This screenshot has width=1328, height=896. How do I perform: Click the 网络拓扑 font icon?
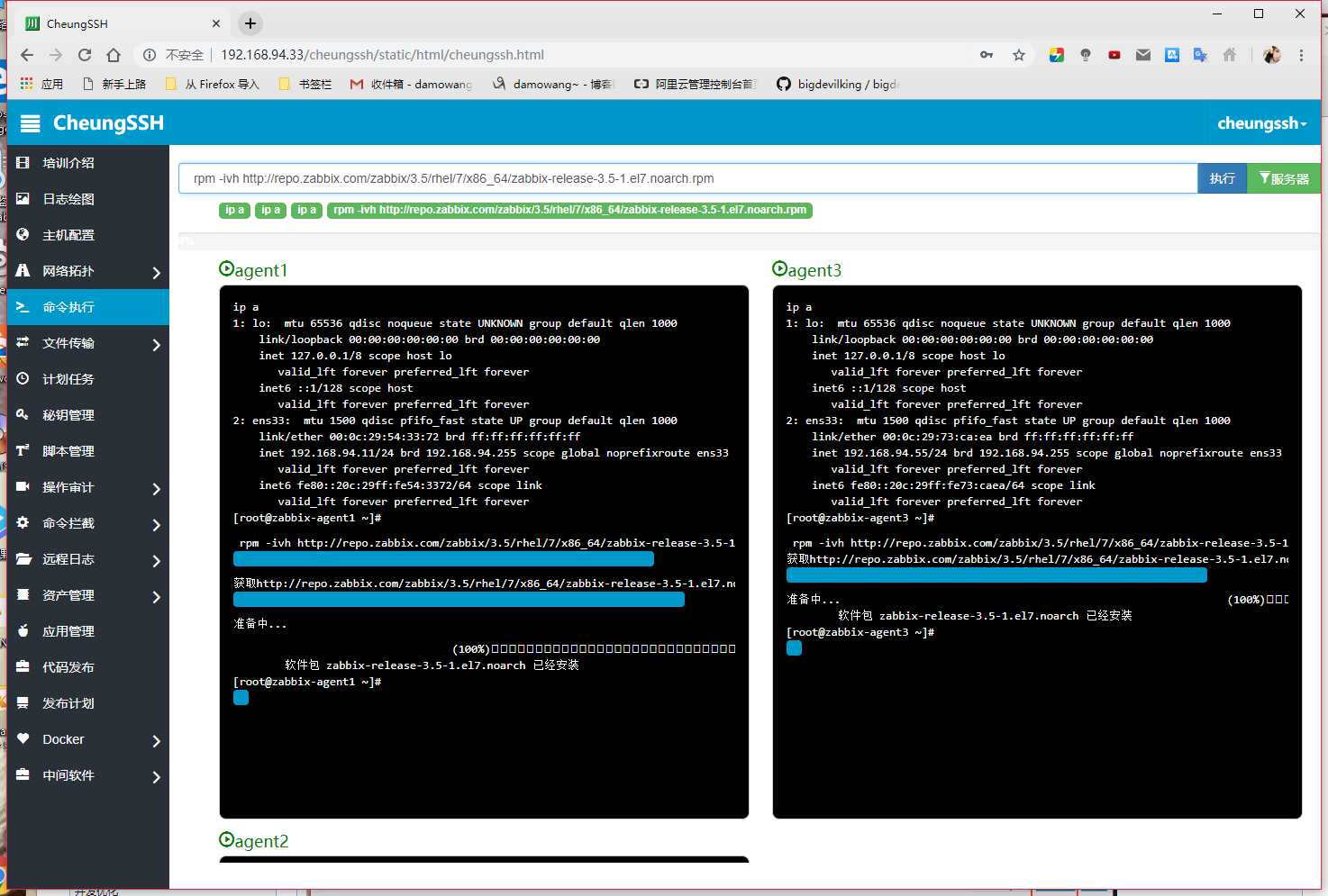click(23, 270)
